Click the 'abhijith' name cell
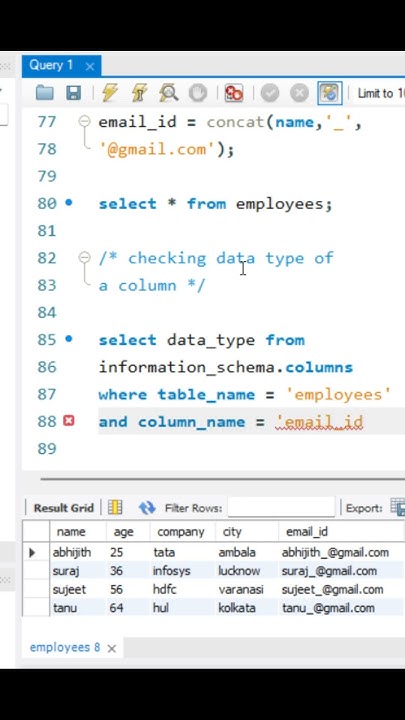This screenshot has height=720, width=405. point(78,552)
